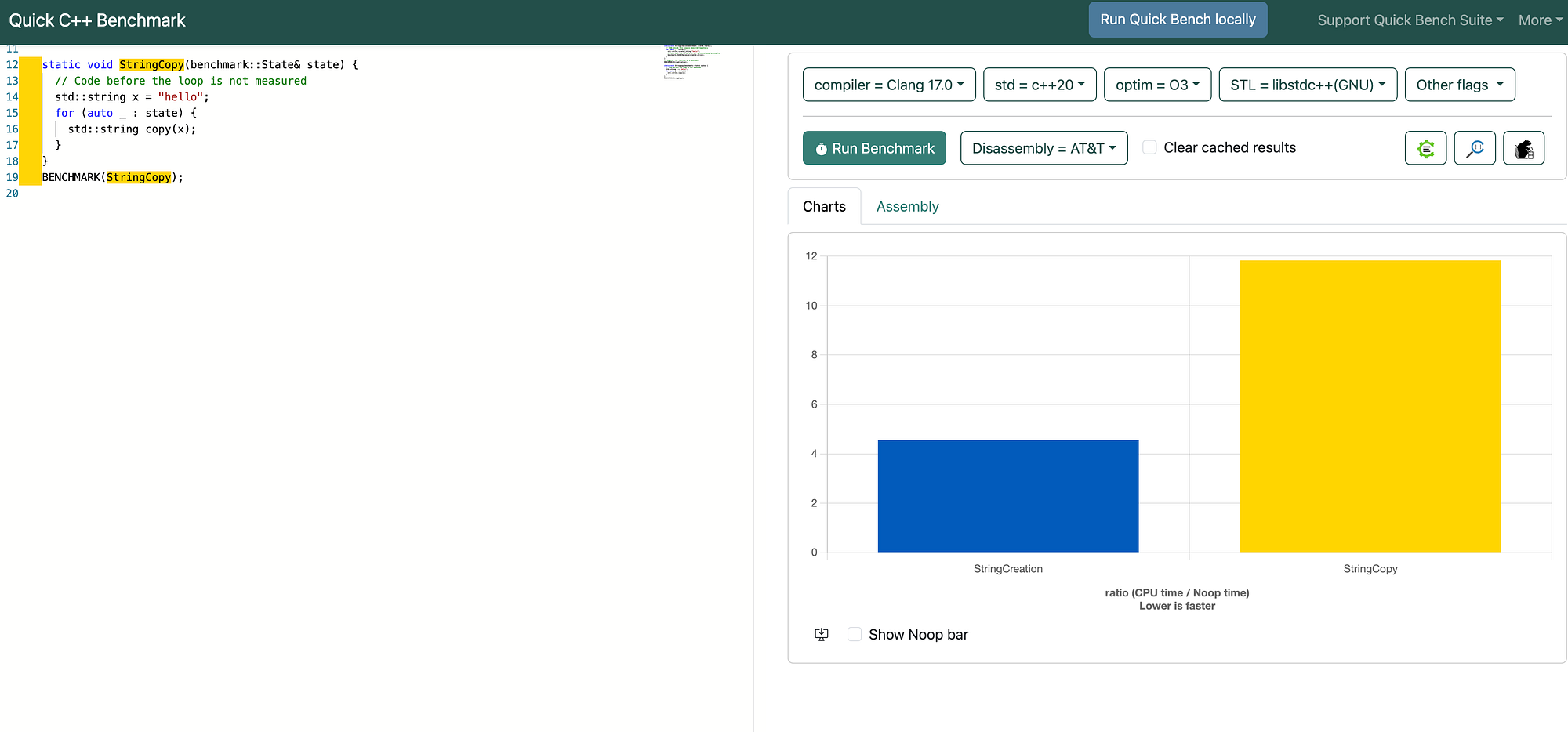Viewport: 1568px width, 732px height.
Task: Expand the STL = libstdc++(GNU) dropdown
Action: pos(1308,85)
